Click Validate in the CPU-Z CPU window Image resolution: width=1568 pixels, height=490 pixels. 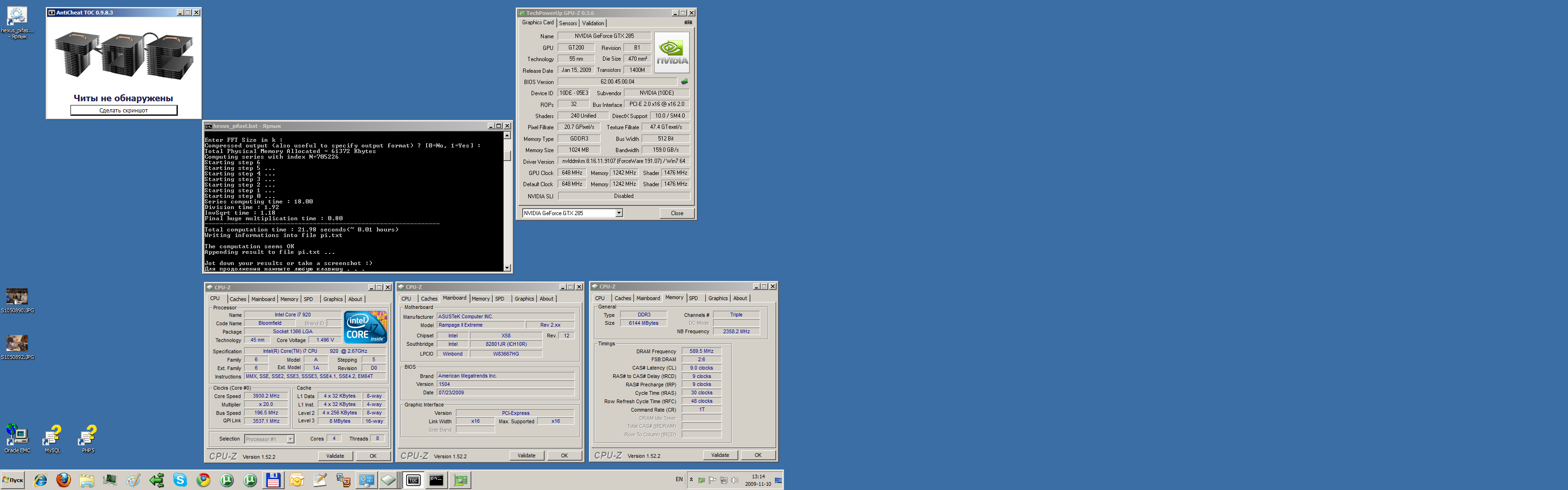tap(335, 456)
